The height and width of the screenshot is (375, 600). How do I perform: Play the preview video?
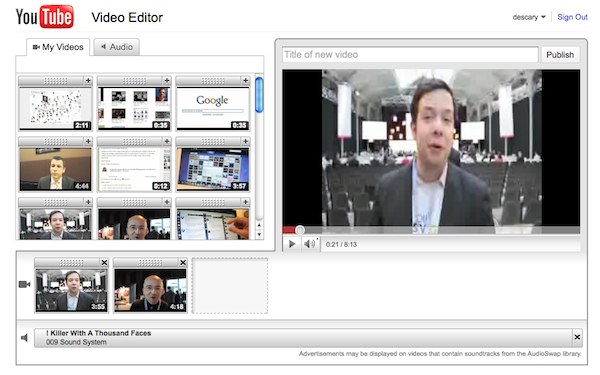pyautogui.click(x=292, y=244)
